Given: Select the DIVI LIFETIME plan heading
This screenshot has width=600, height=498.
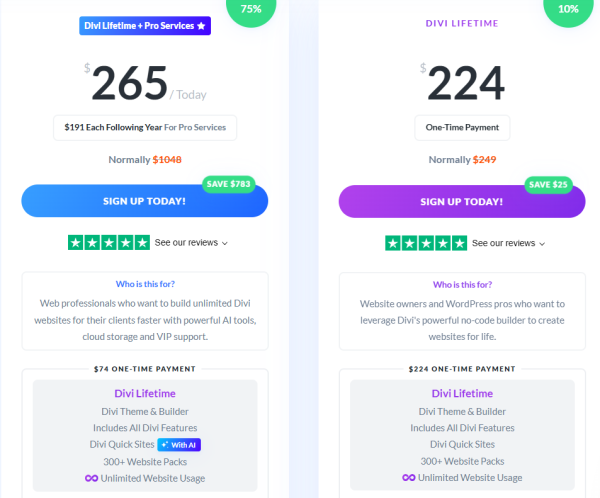Looking at the screenshot, I should tap(462, 23).
